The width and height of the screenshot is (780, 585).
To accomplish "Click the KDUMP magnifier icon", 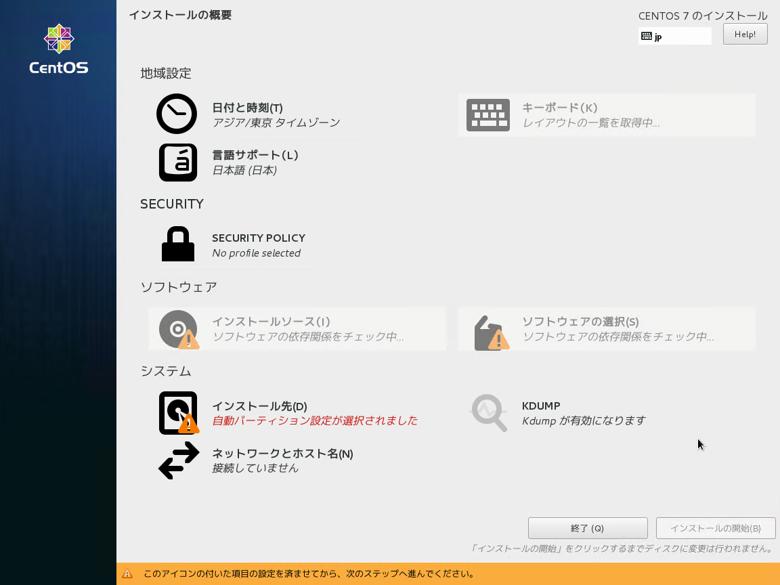I will 489,412.
